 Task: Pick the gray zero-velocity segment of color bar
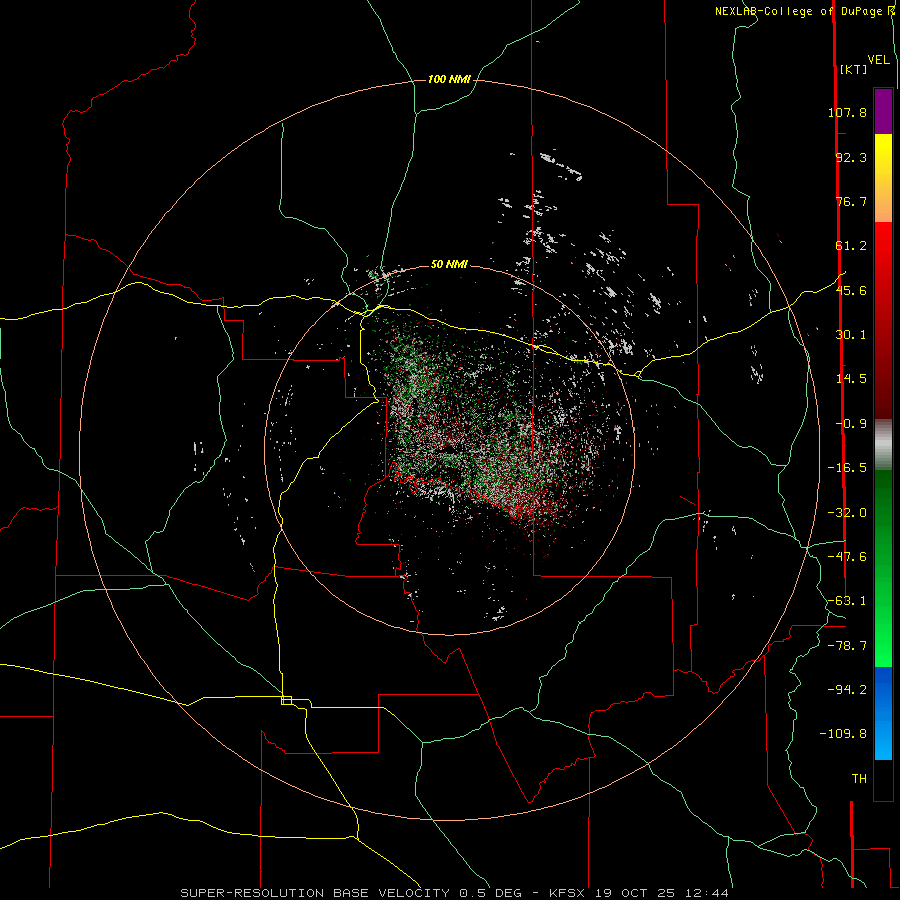point(883,445)
